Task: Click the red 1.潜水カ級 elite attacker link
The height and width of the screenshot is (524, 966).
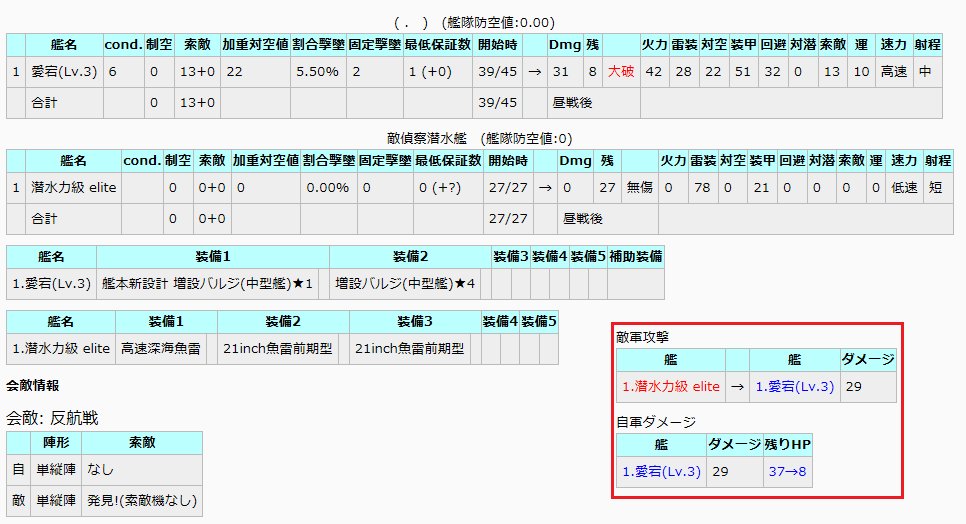Action: pos(670,386)
